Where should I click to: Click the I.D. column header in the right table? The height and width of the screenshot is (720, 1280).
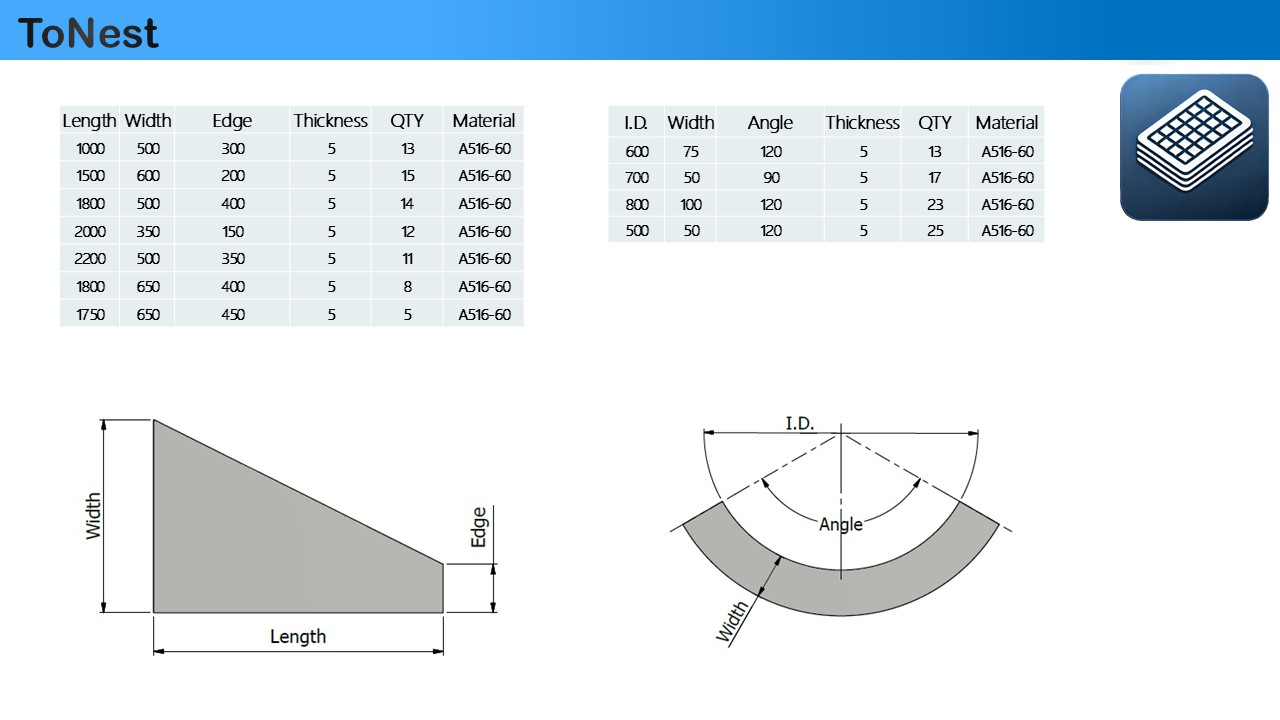click(636, 123)
